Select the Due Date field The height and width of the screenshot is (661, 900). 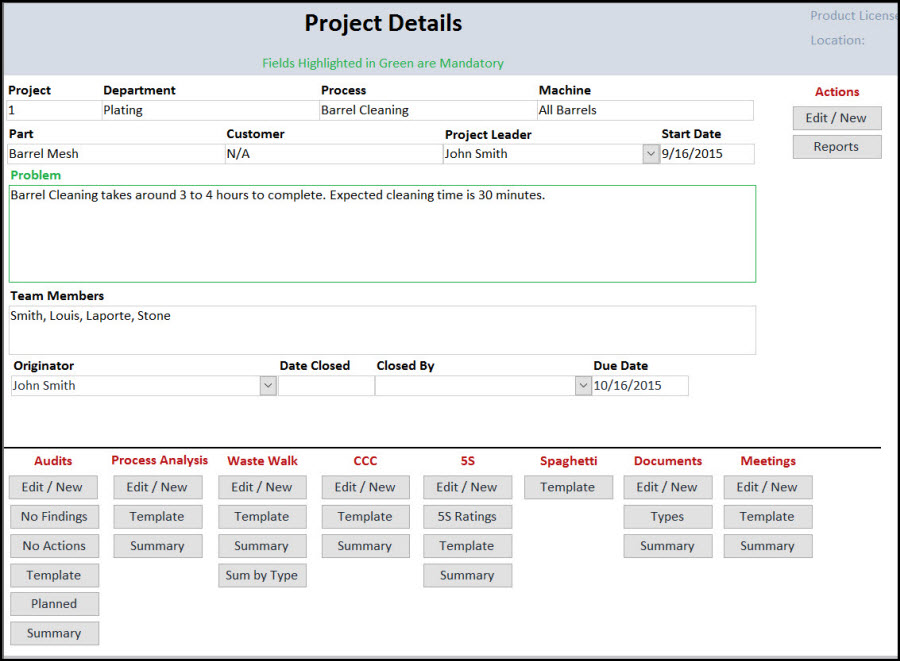[640, 386]
